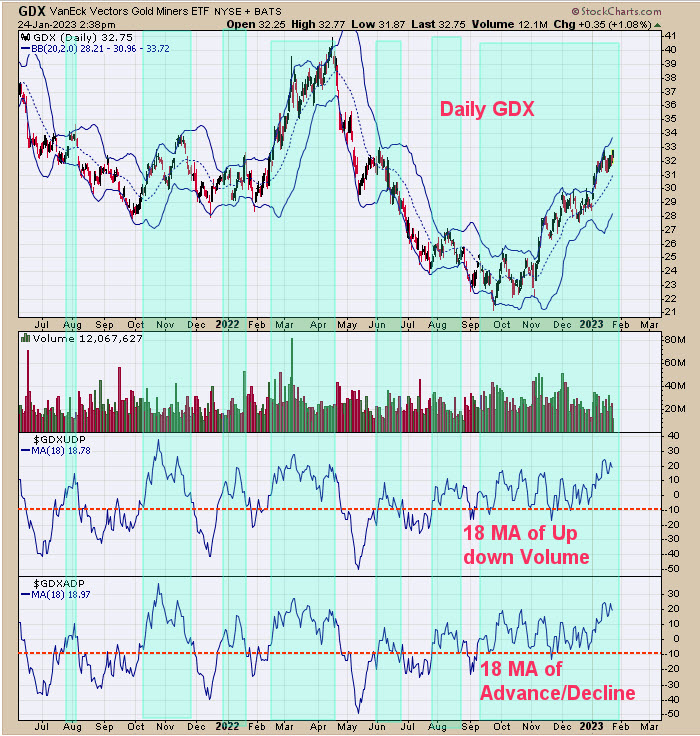Viewport: 700px width, 736px height.
Task: Click the 40 label on the up-down volume axis
Action: [x=673, y=436]
